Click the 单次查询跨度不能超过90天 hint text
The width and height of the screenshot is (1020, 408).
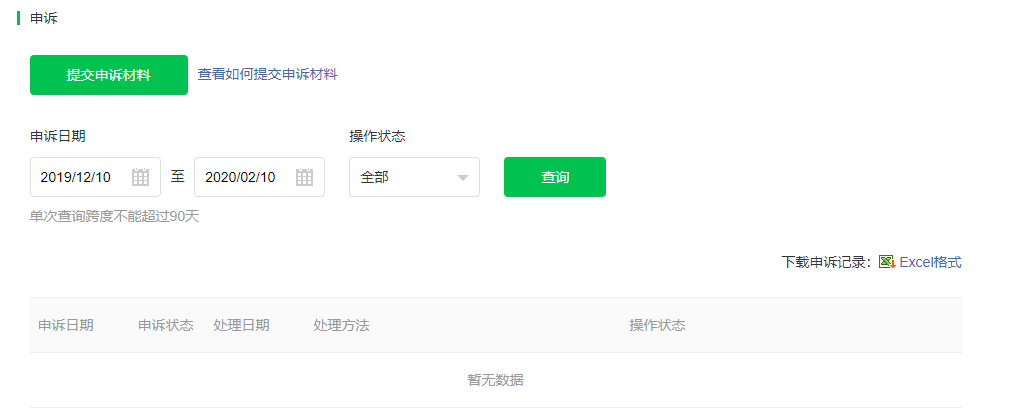pyautogui.click(x=114, y=217)
